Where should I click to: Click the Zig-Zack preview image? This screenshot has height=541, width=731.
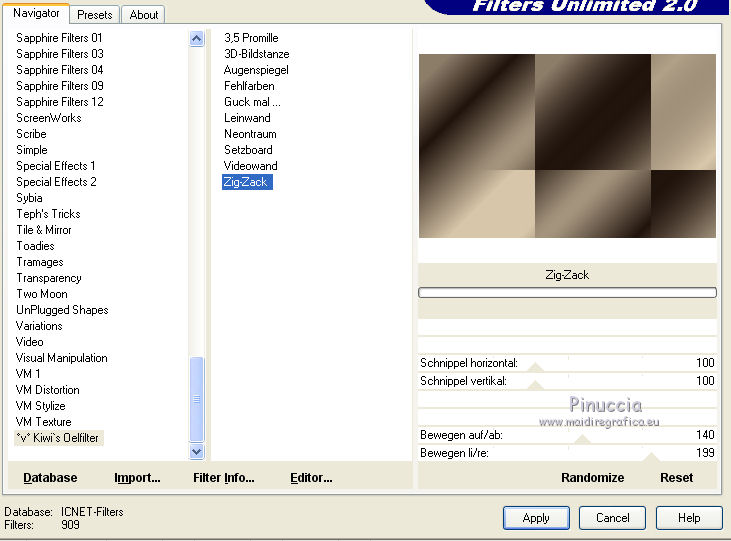pos(567,146)
